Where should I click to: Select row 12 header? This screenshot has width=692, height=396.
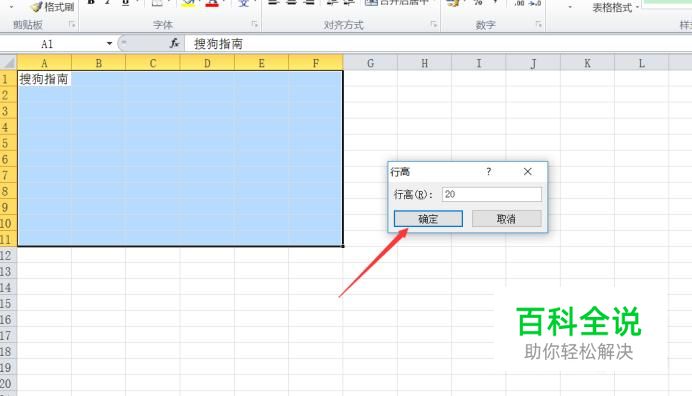[x=8, y=255]
